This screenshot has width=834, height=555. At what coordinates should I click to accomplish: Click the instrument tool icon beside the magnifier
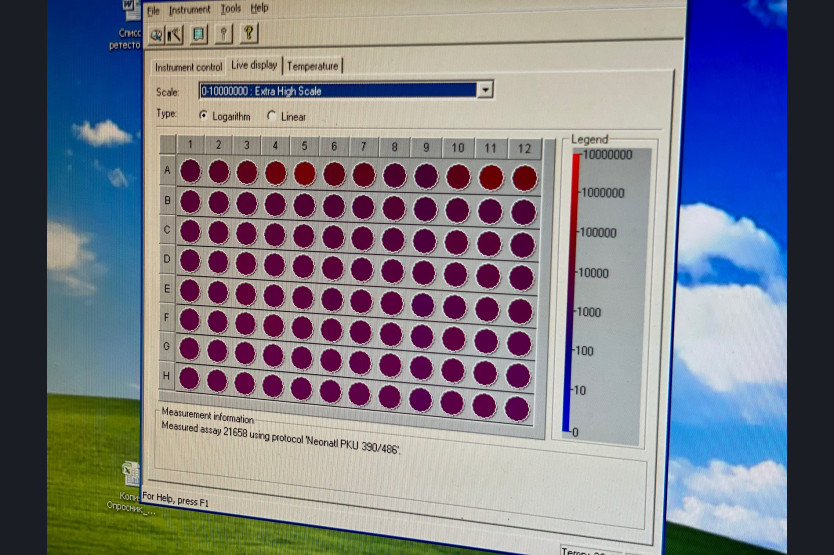tap(175, 35)
